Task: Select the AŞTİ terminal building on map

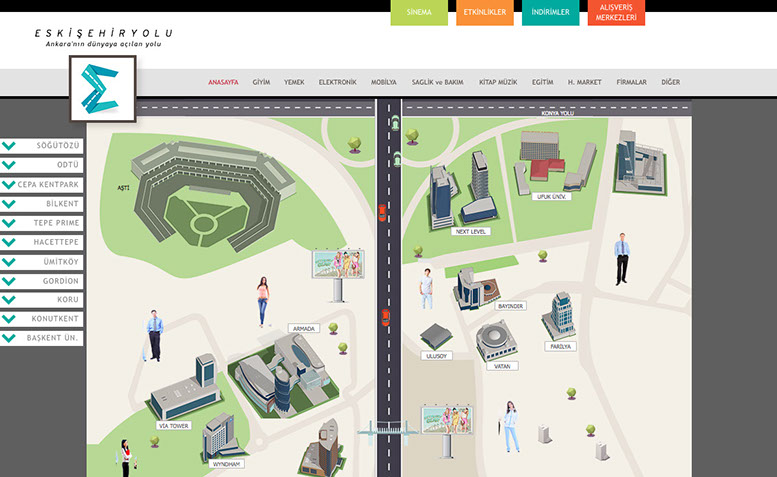Action: (x=212, y=190)
